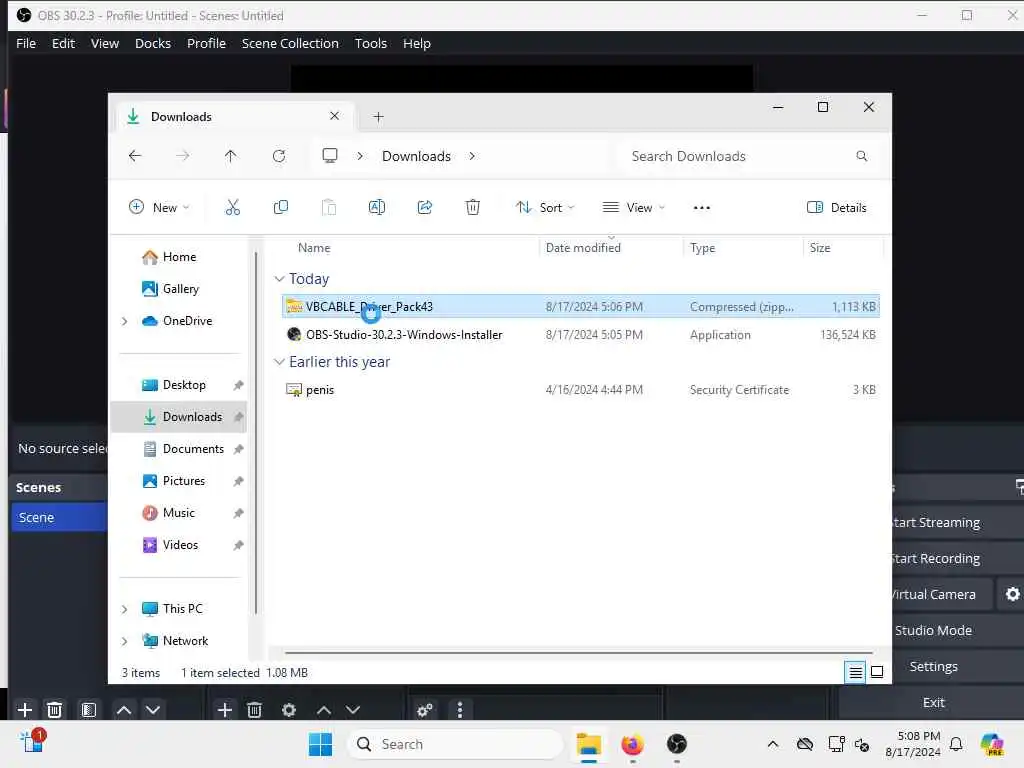1024x768 pixels.
Task: Click the Rename icon in Explorer toolbar
Action: (377, 208)
